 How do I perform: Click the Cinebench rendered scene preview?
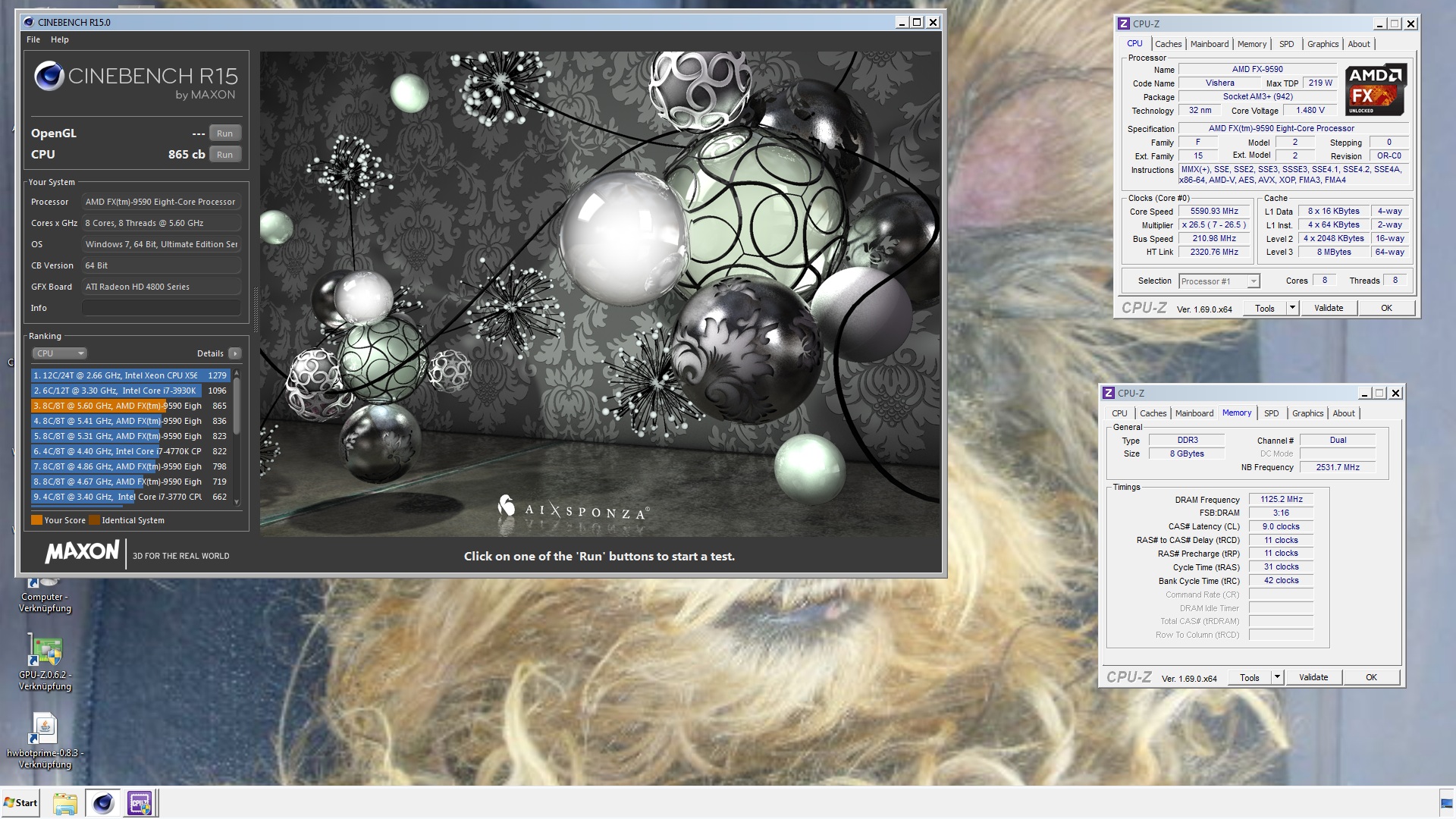600,294
